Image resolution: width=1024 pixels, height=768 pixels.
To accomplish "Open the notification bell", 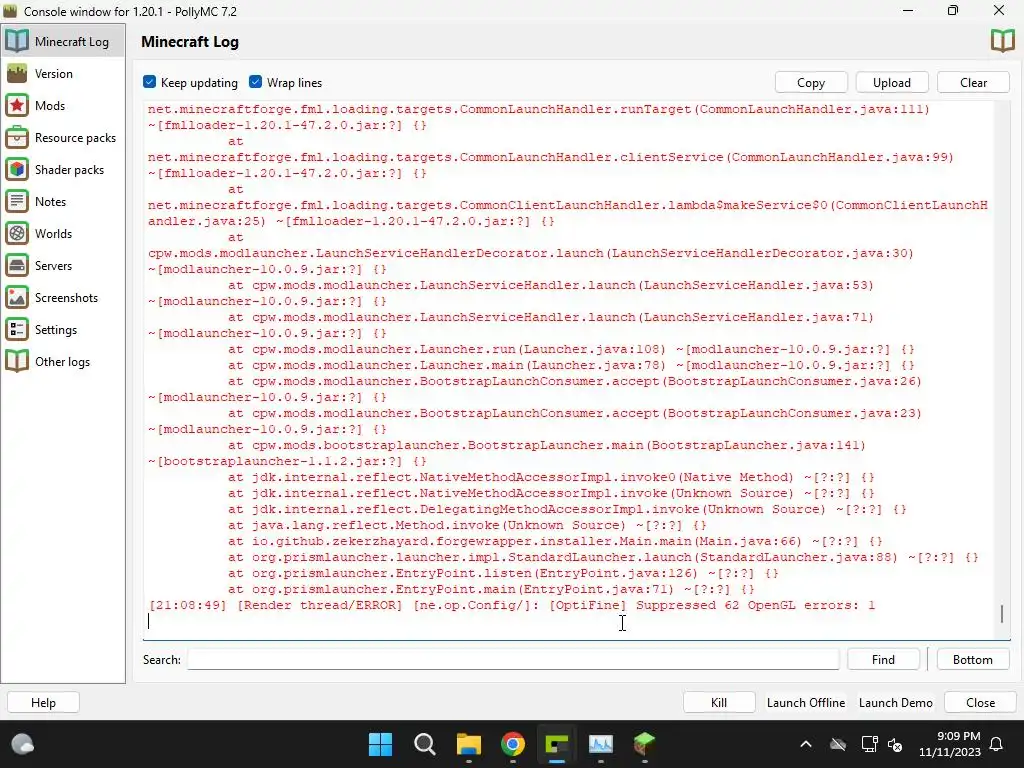I will pyautogui.click(x=997, y=744).
